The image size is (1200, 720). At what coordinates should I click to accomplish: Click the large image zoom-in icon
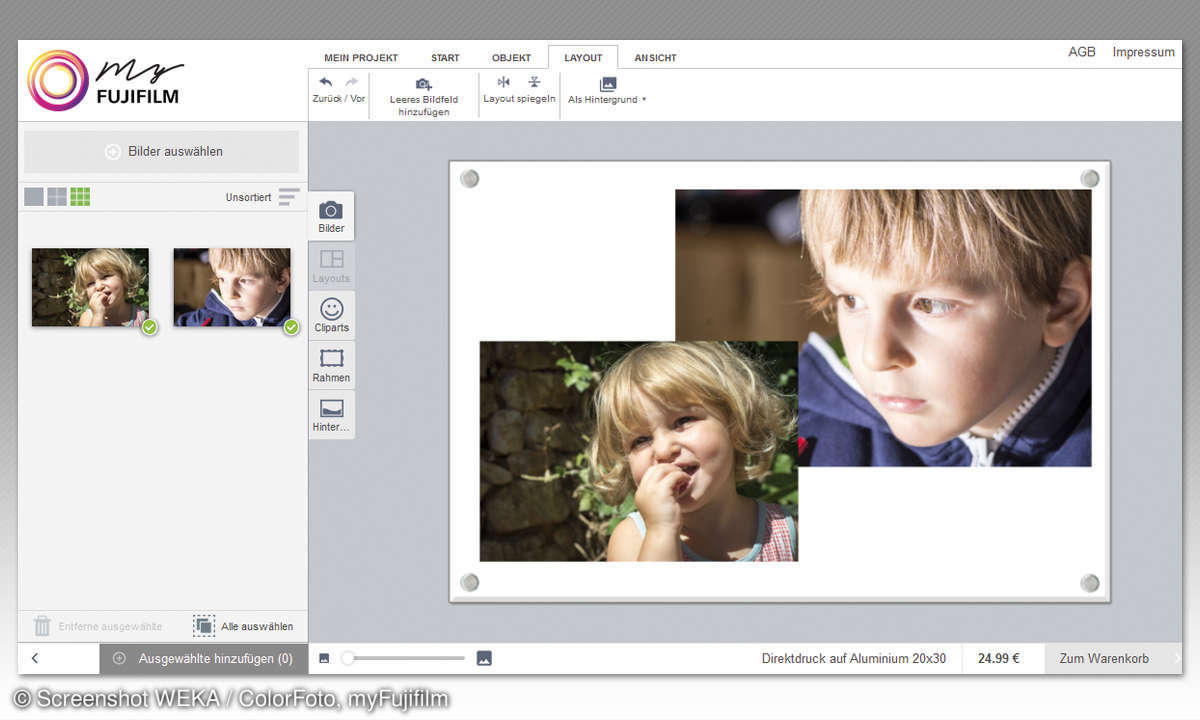(484, 658)
